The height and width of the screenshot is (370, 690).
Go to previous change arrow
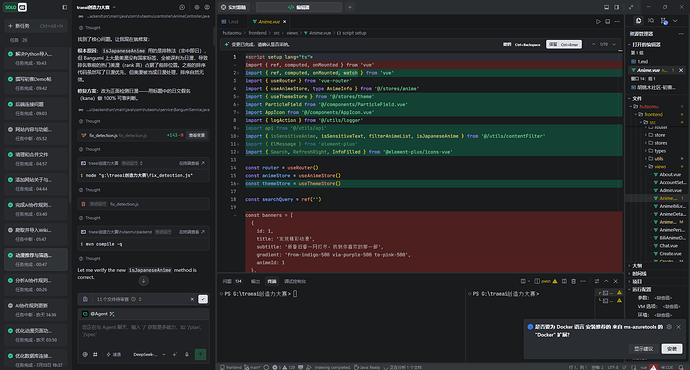593,44
